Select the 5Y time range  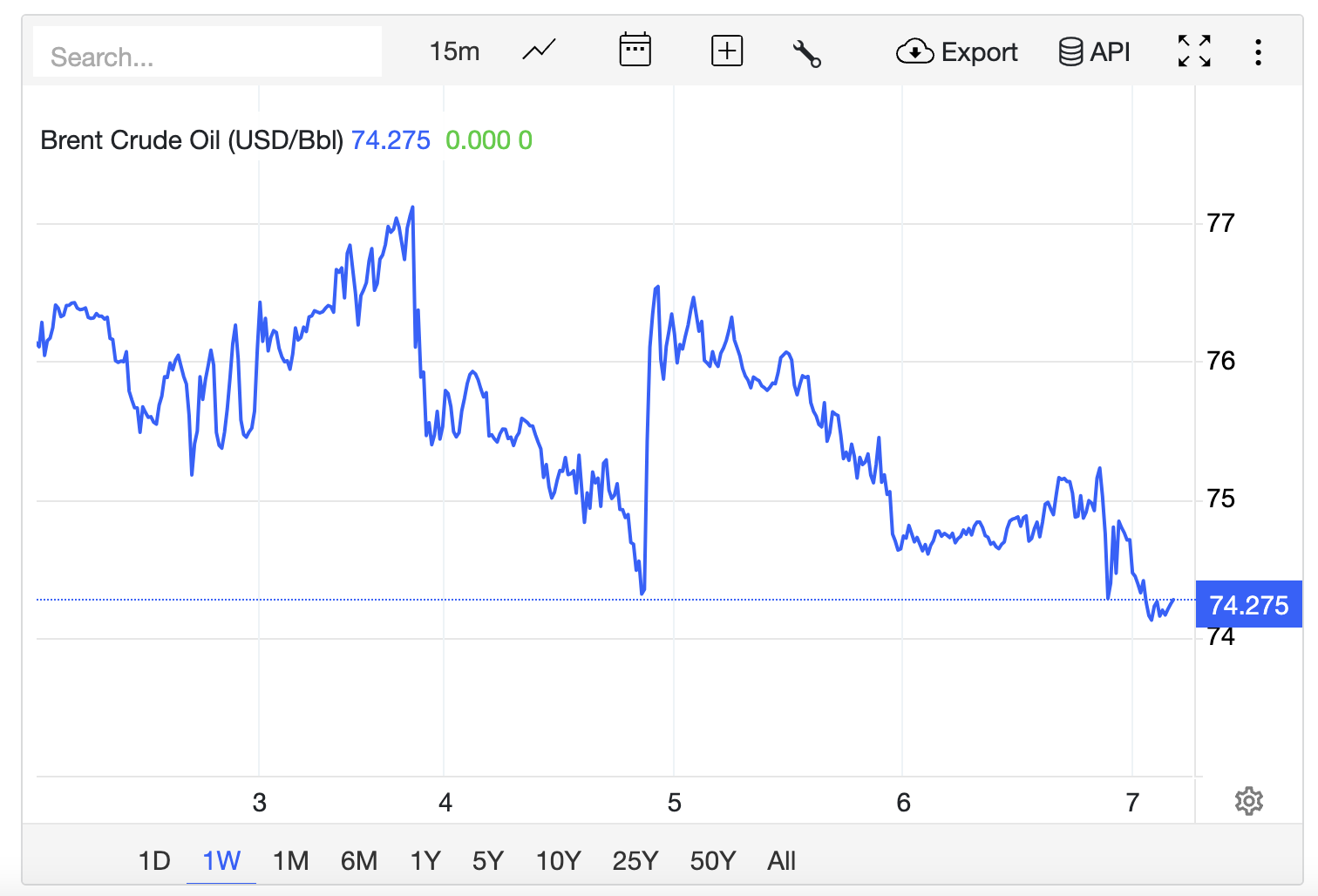coord(488,861)
